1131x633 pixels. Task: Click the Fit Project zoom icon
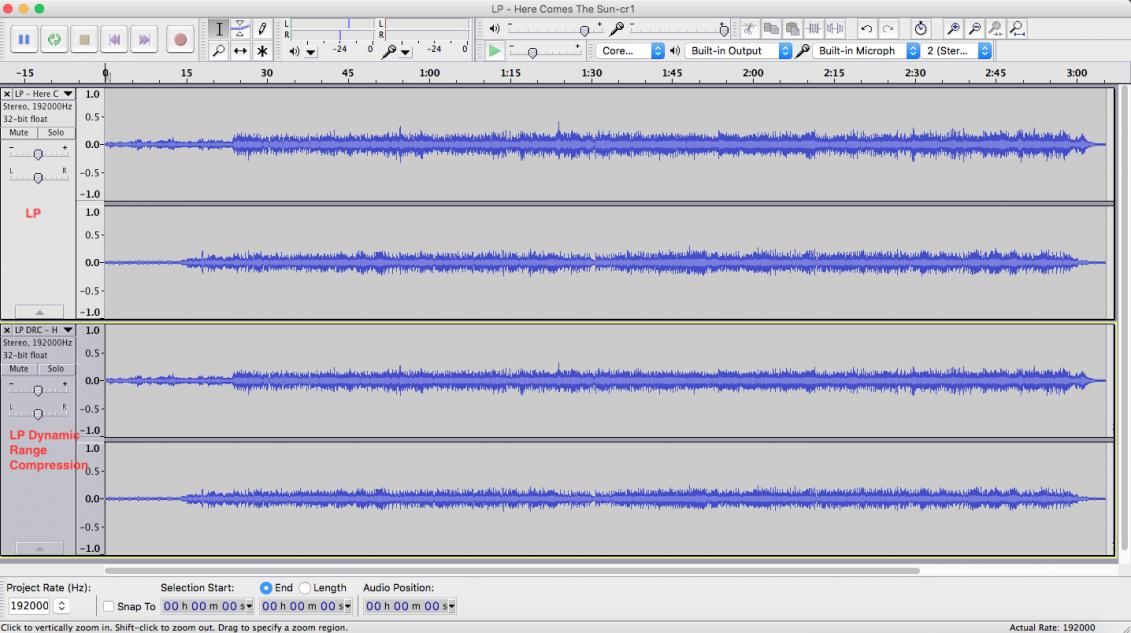point(1018,29)
